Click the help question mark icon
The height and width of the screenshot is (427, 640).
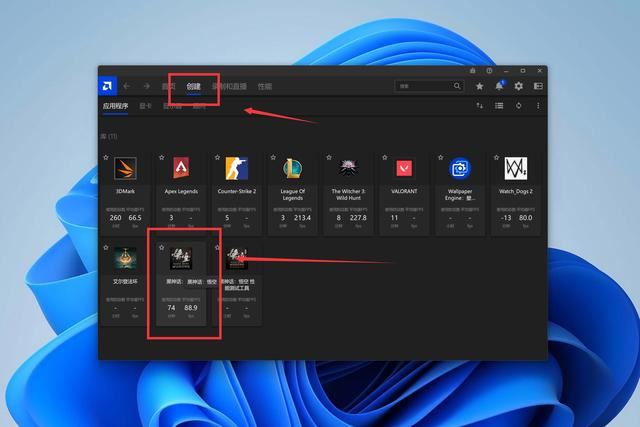click(489, 71)
